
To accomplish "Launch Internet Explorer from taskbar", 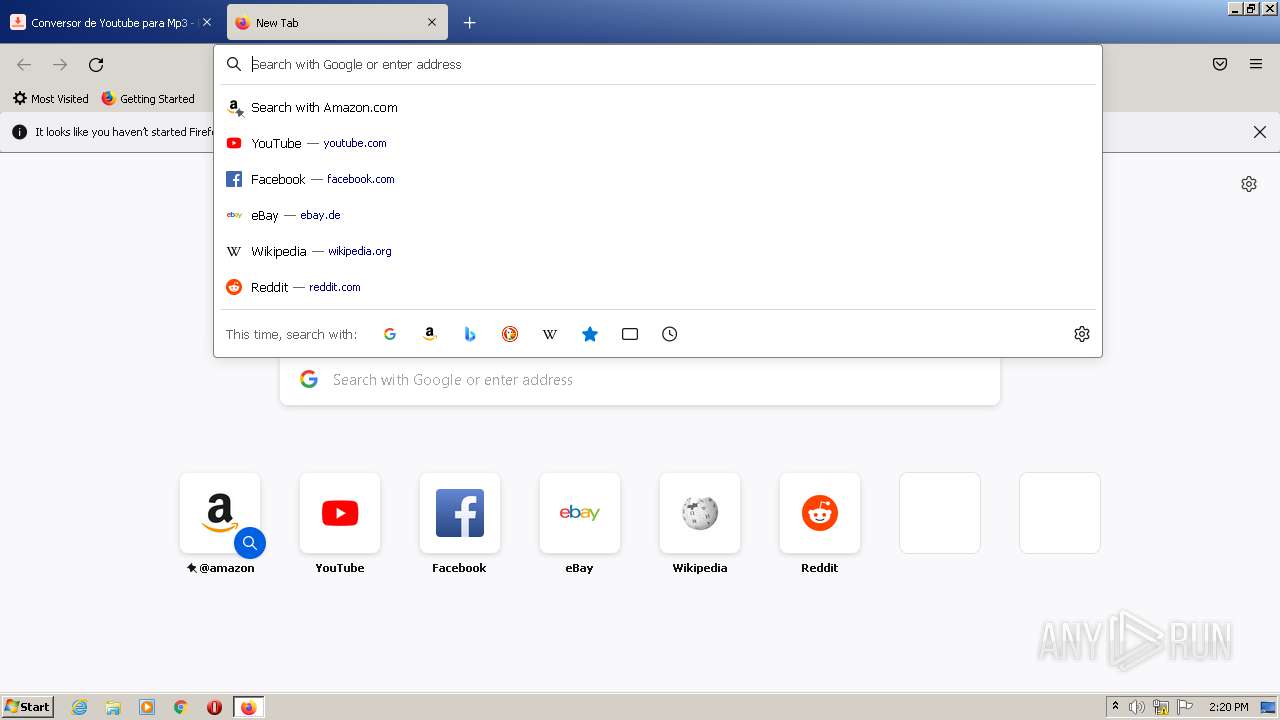I will [x=80, y=707].
